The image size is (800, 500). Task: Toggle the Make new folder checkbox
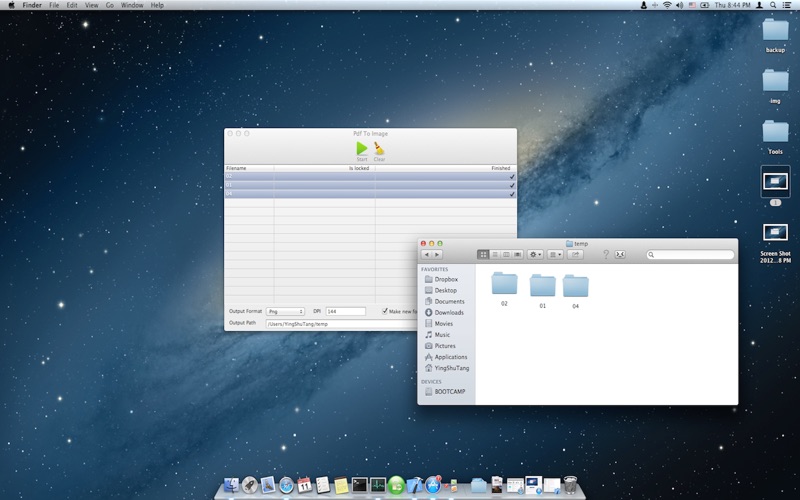[x=385, y=311]
